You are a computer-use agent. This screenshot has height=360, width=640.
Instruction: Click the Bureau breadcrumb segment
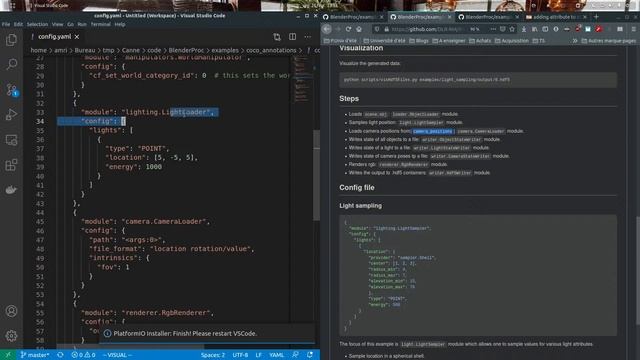tap(84, 50)
